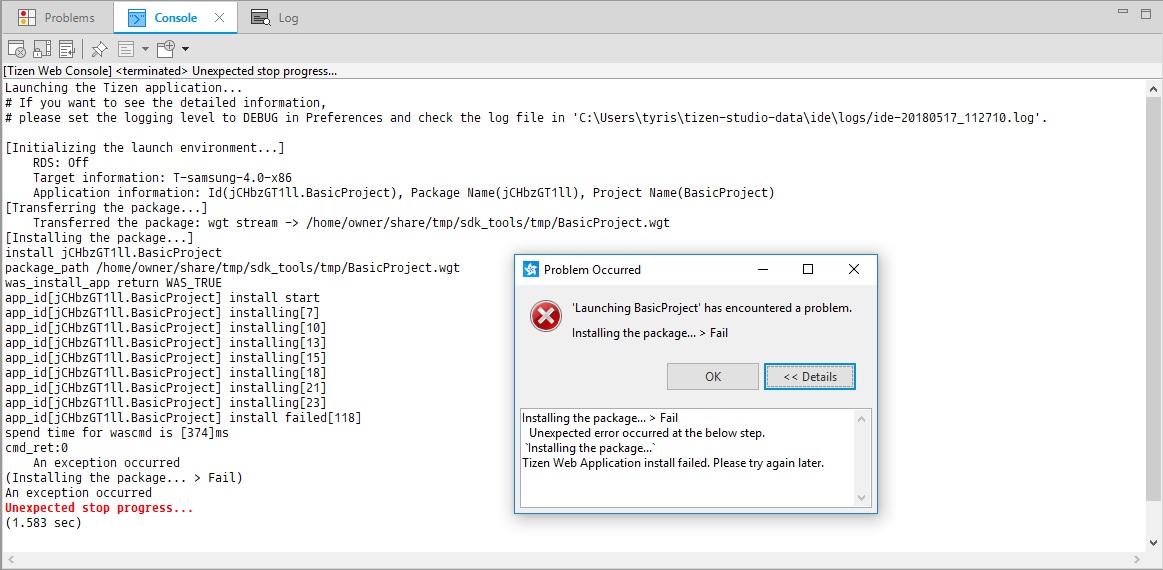Click the Display Selected Console icon
The width and height of the screenshot is (1163, 570).
[127, 48]
